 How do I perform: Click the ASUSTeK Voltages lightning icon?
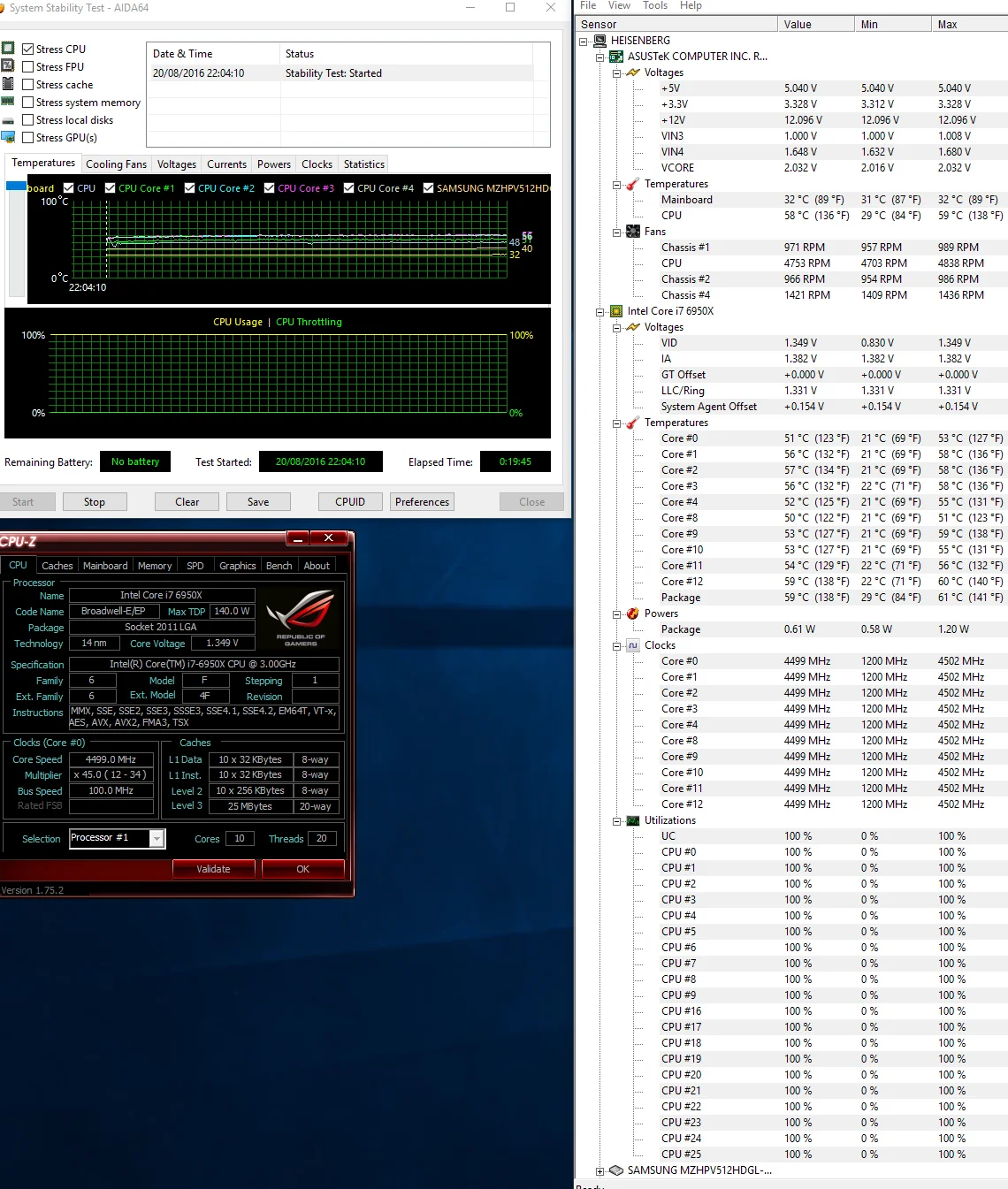pos(633,72)
